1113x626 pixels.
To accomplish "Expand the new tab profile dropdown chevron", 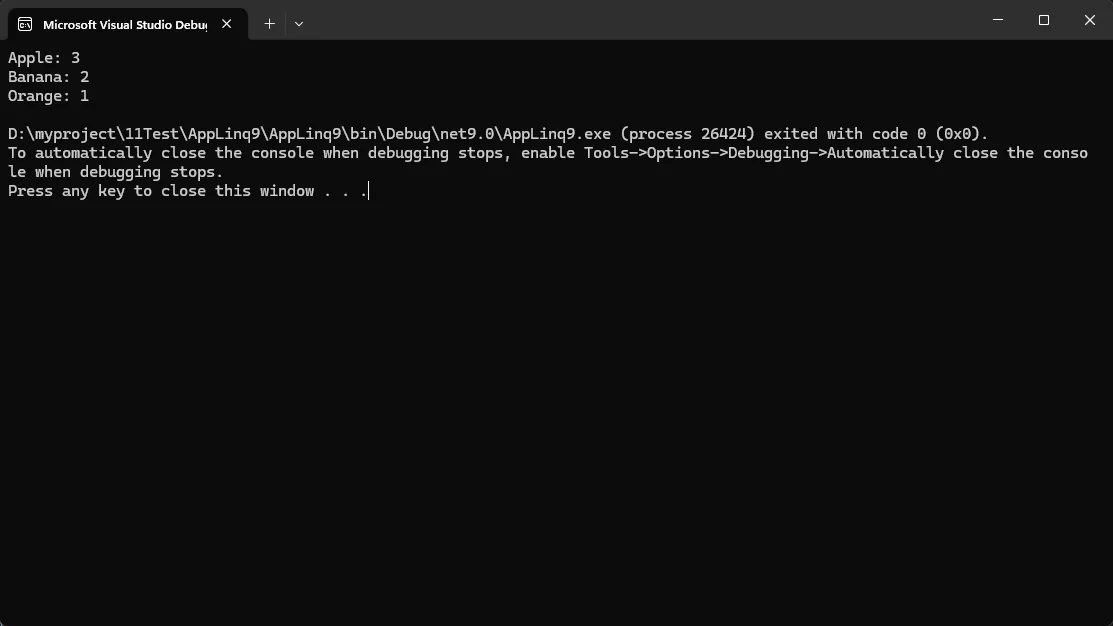I will [x=299, y=24].
